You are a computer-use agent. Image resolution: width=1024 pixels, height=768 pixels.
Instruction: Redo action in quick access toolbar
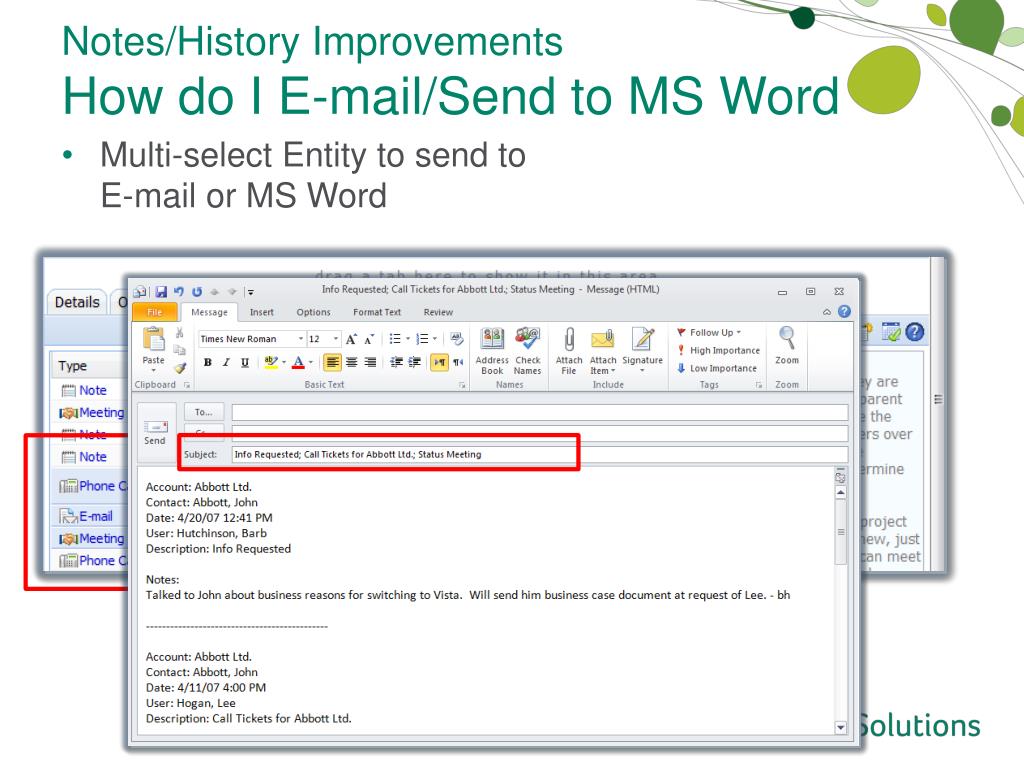point(197,292)
